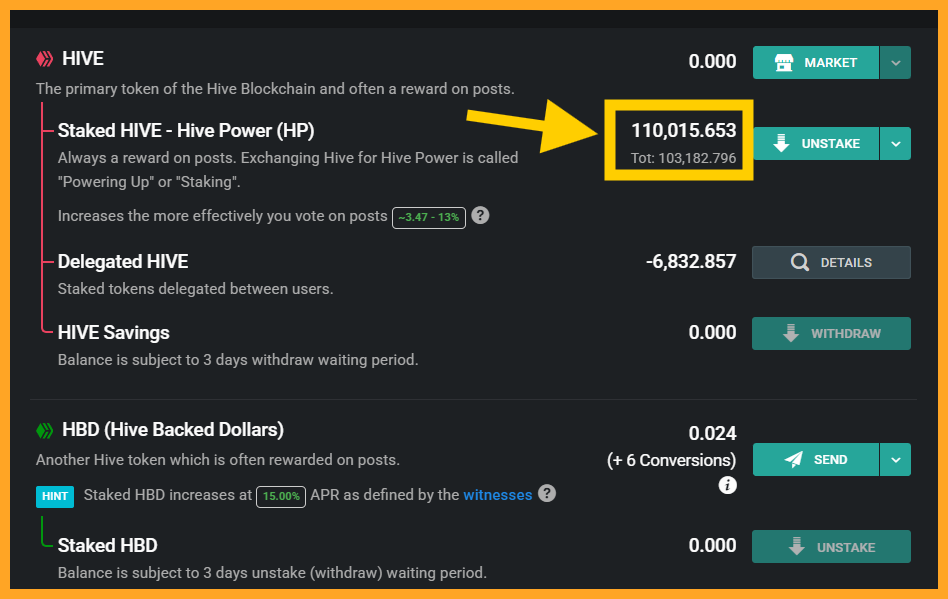Viewport: 948px width, 599px height.
Task: Click the question mark beside voting APR
Action: click(480, 215)
